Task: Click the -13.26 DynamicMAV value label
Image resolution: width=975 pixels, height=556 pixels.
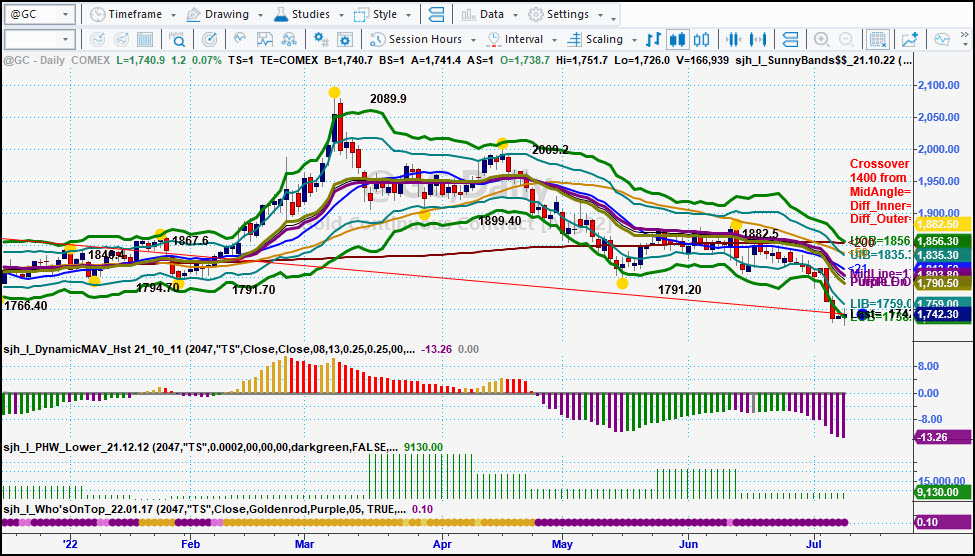Action: (x=943, y=437)
